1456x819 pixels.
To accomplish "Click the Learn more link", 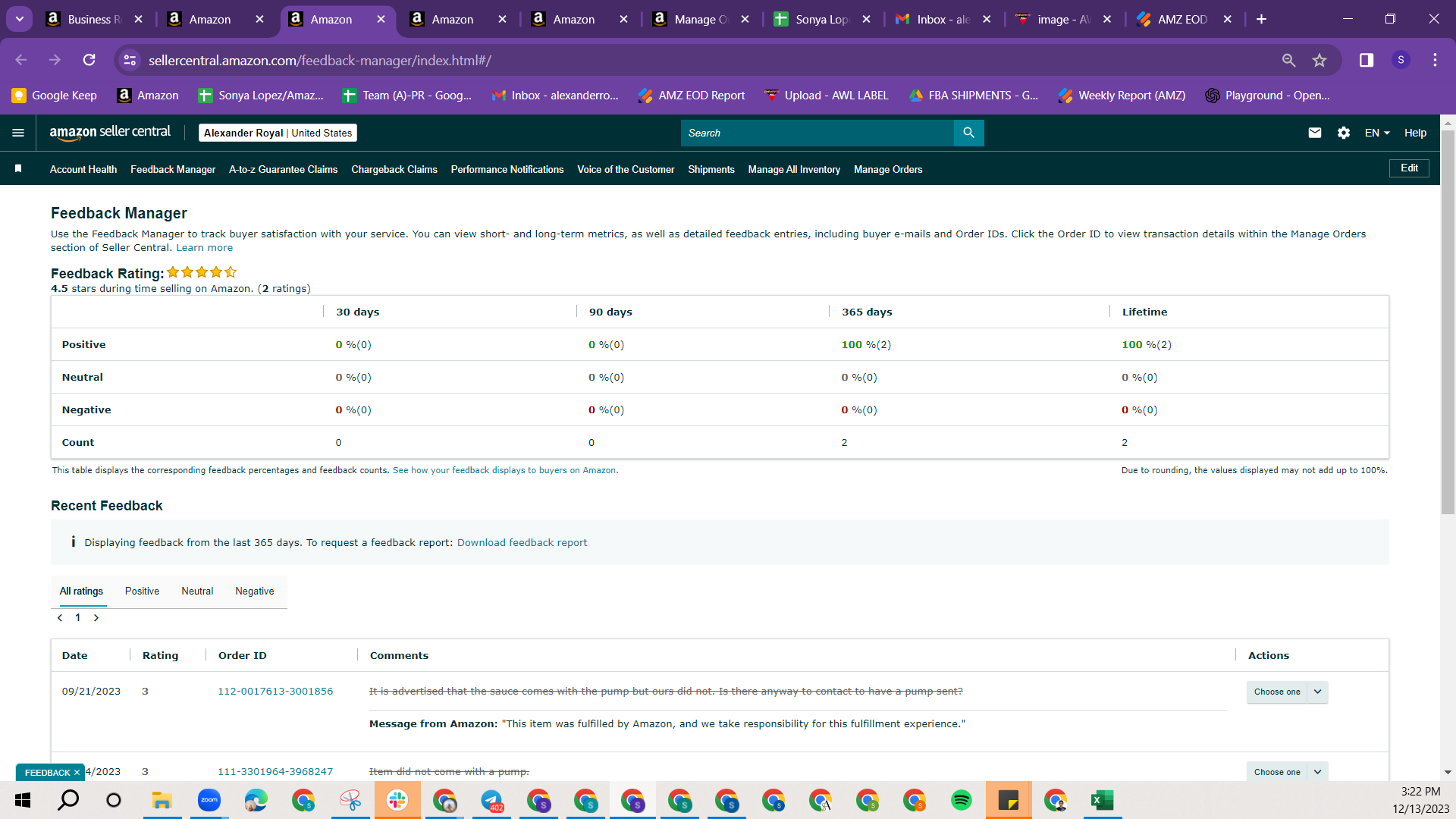I will [x=205, y=248].
